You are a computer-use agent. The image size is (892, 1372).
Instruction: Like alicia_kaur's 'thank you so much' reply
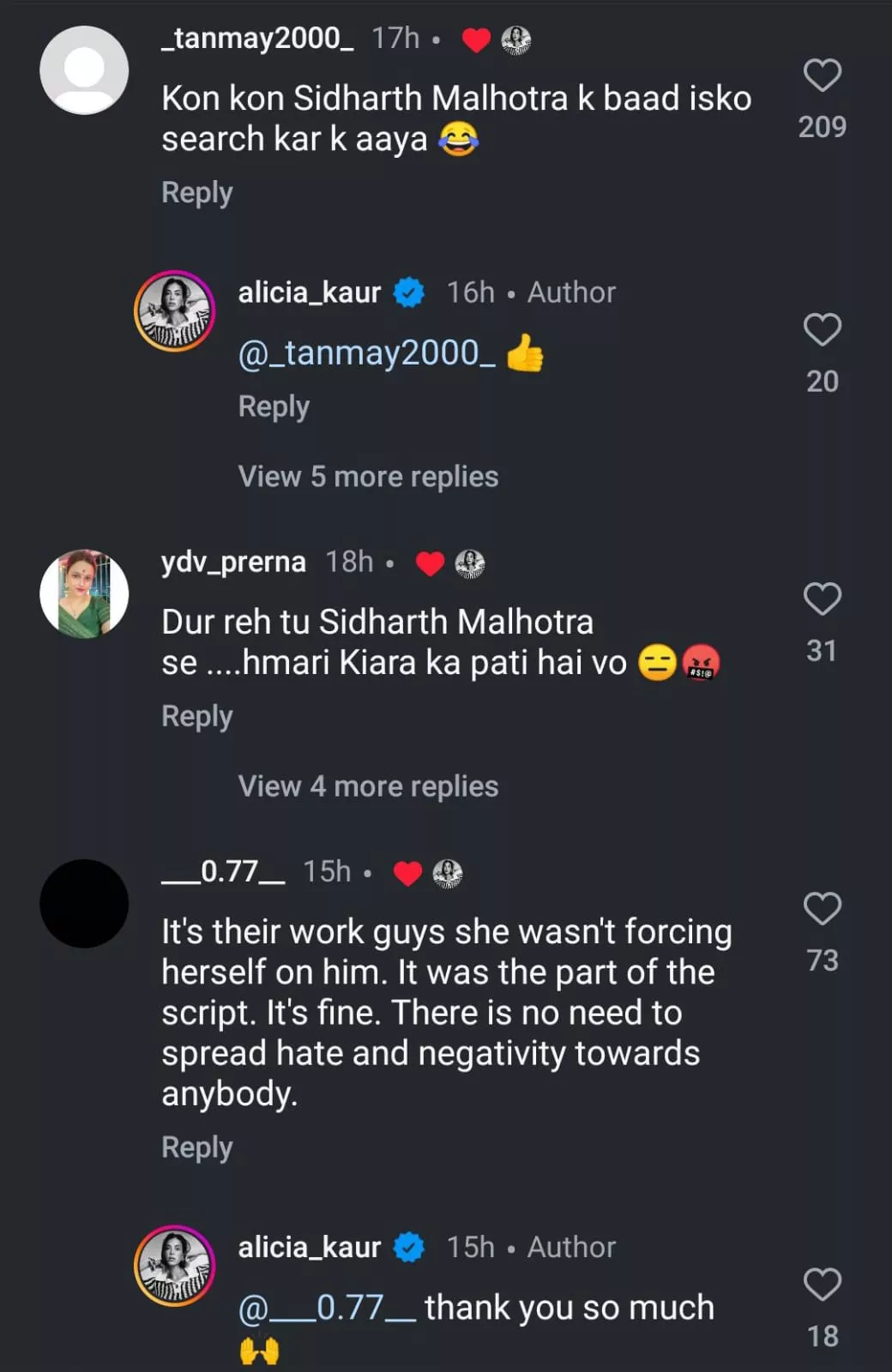(x=822, y=1285)
